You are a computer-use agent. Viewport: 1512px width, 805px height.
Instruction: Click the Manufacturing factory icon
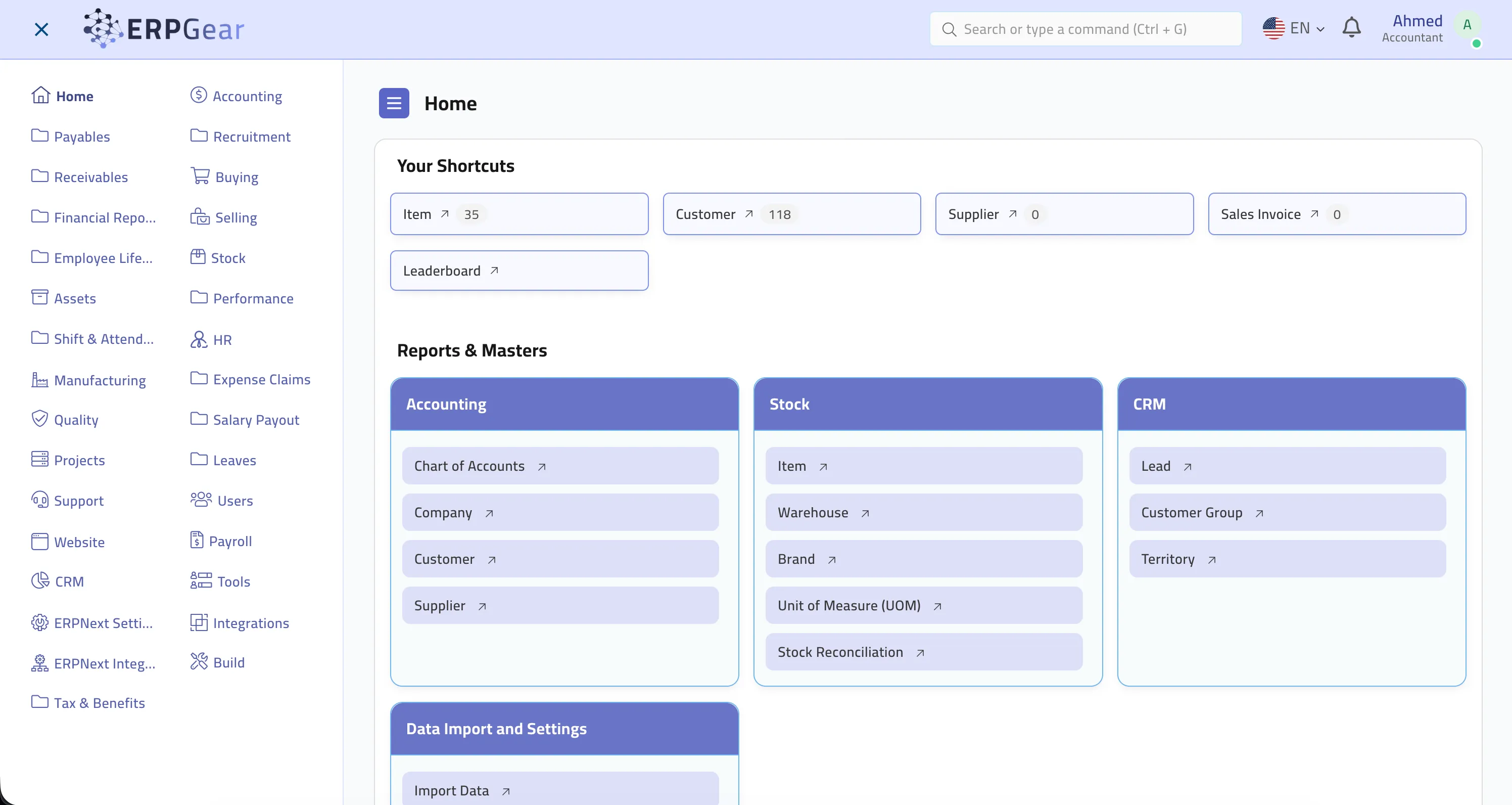[x=40, y=380]
